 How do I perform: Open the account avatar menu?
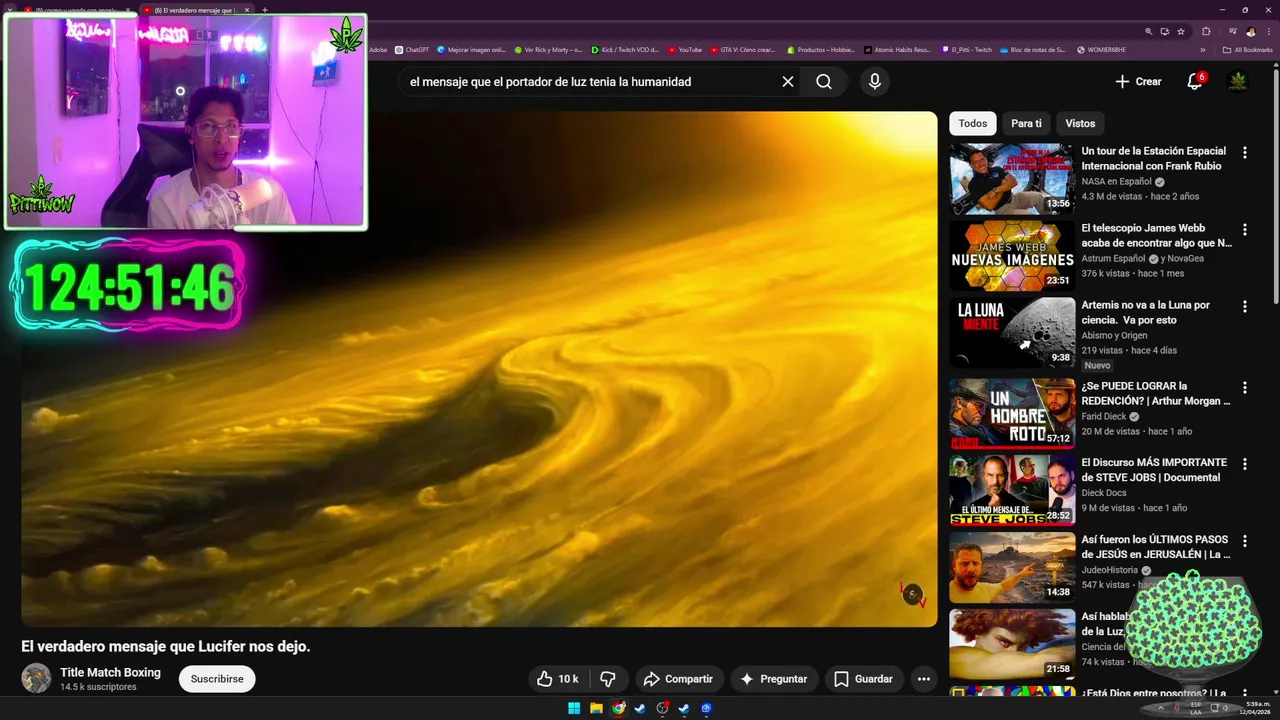1238,82
